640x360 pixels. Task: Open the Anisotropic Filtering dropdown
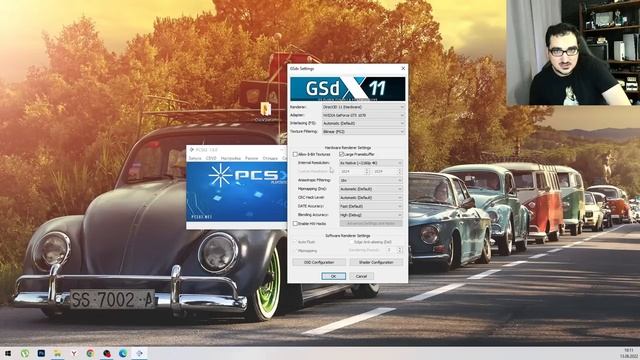click(x=371, y=180)
